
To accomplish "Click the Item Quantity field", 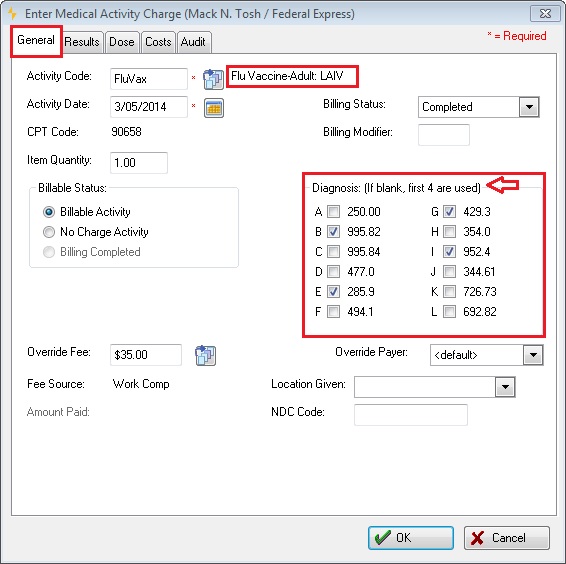I will tap(139, 163).
